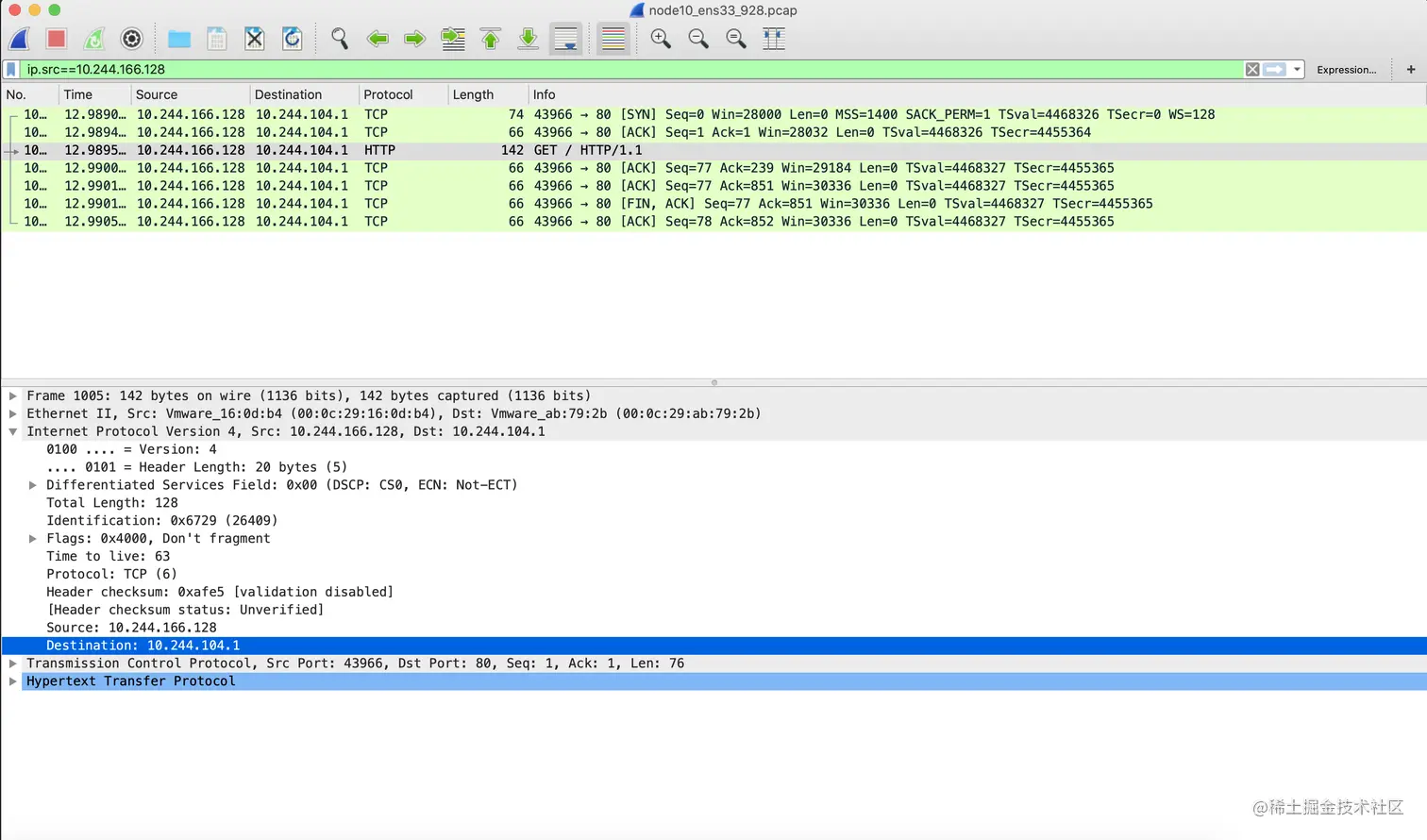Expand the Flags: 0x4000 field
The image size is (1427, 840).
tap(33, 539)
